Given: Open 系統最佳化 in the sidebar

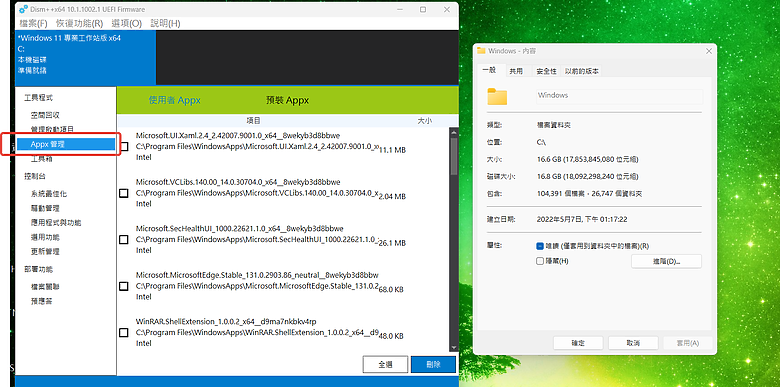Looking at the screenshot, I should pyautogui.click(x=49, y=194).
